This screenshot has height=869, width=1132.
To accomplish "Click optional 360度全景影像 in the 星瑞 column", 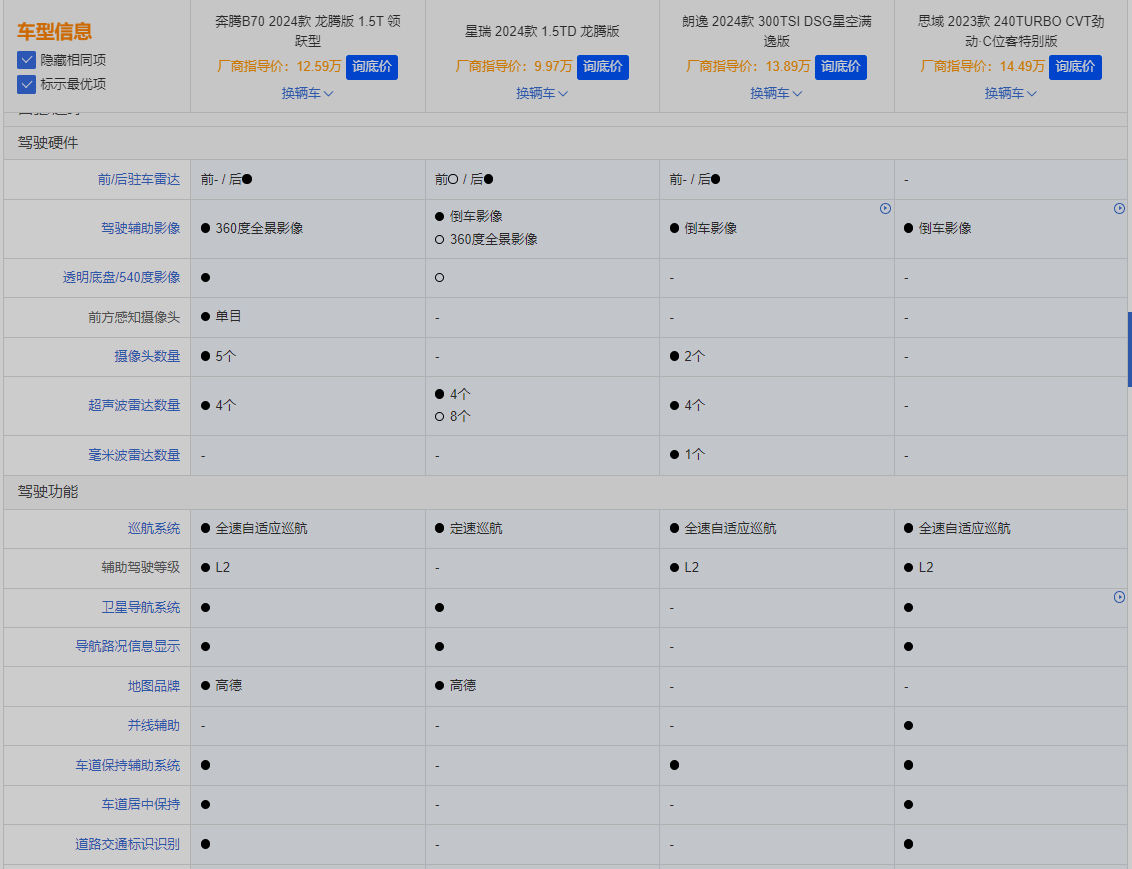I will [494, 239].
